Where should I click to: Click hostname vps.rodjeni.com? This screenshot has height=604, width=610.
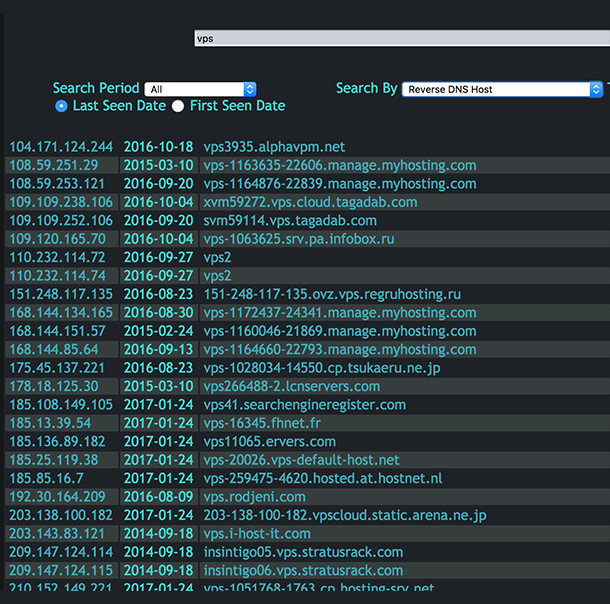pos(254,497)
